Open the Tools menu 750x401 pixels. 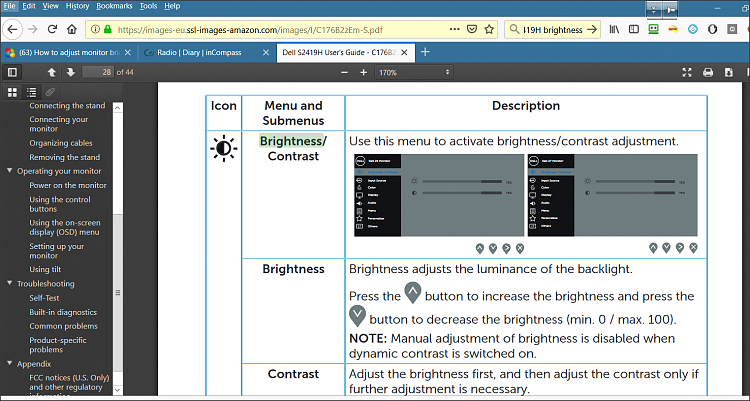tap(148, 6)
